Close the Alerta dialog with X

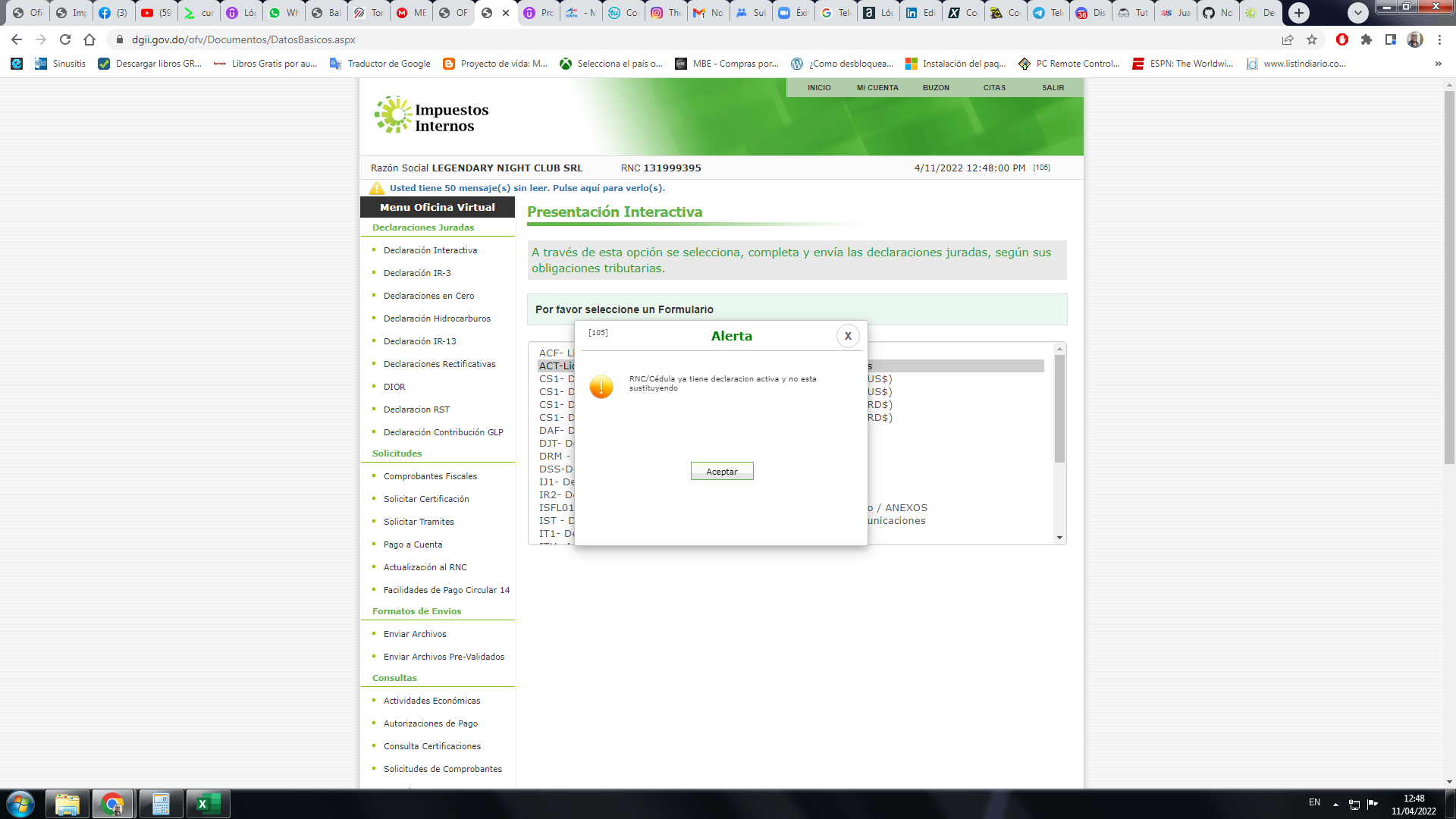pyautogui.click(x=848, y=336)
